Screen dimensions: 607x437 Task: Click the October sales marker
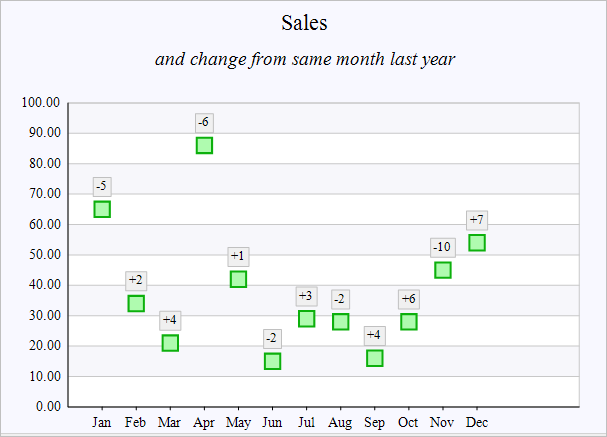coord(408,322)
